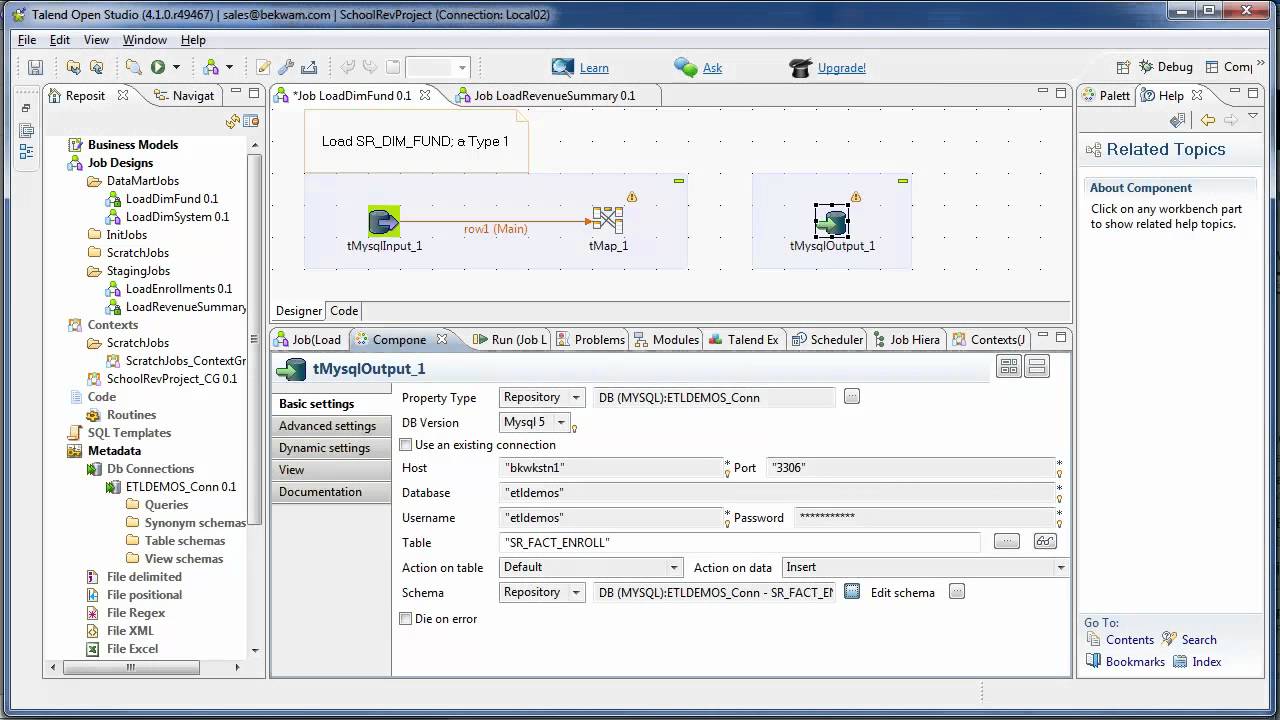Click the wrench project settings icon in toolbar

pos(286,67)
